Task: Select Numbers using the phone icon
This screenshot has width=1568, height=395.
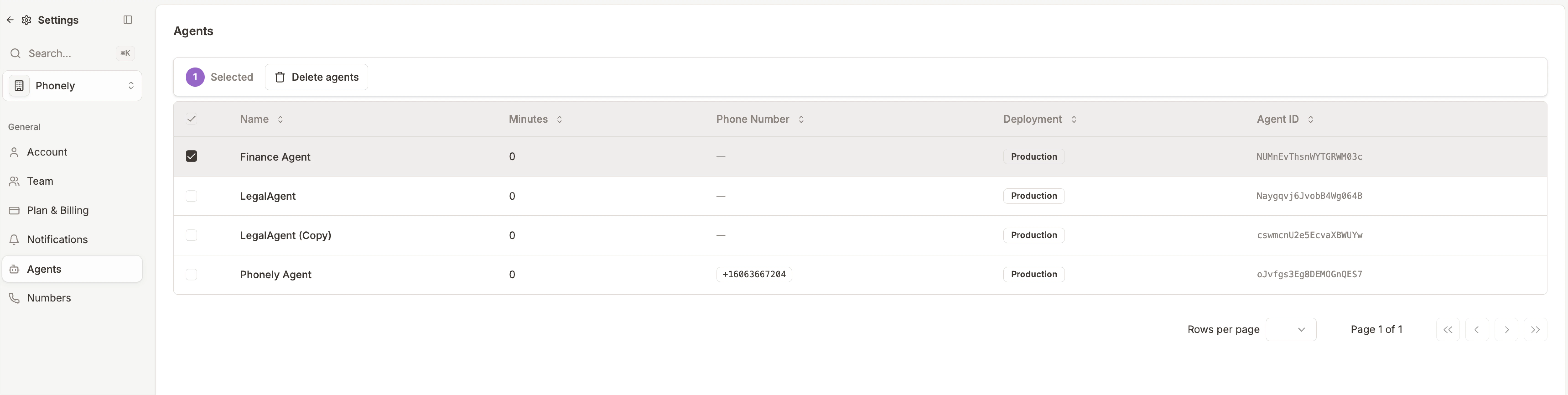Action: pyautogui.click(x=14, y=298)
